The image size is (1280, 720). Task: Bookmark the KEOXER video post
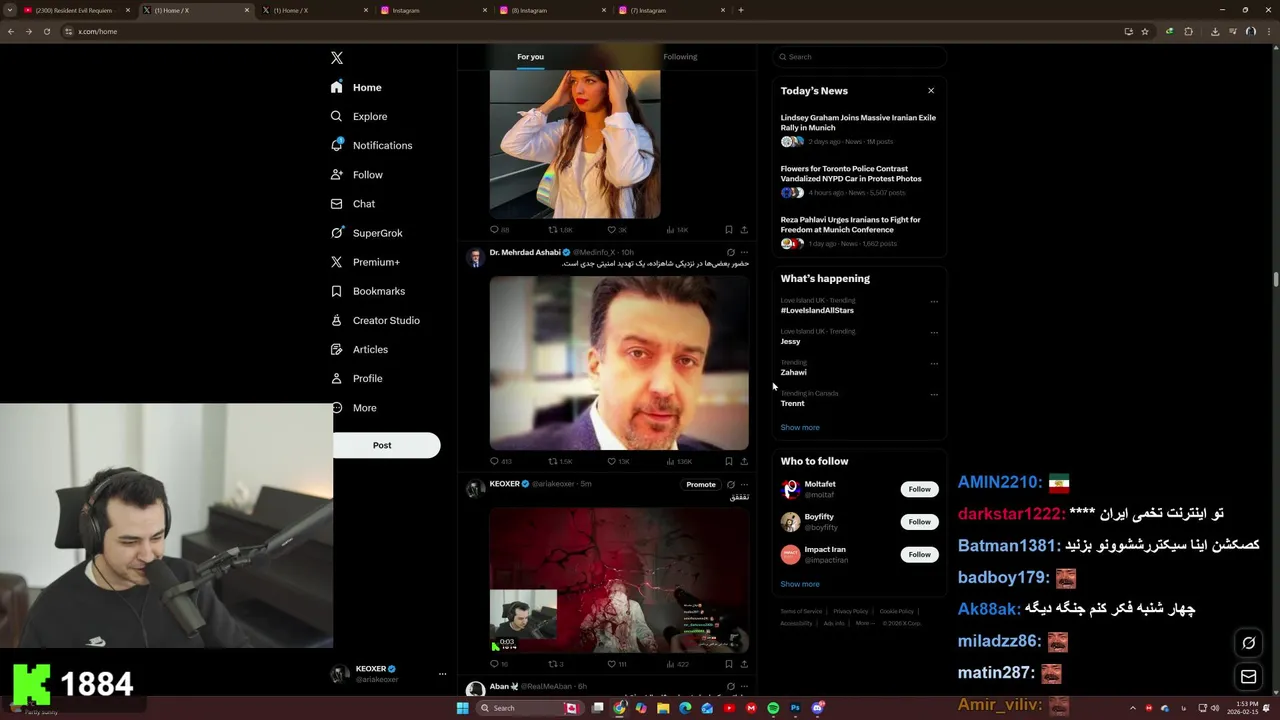(728, 664)
